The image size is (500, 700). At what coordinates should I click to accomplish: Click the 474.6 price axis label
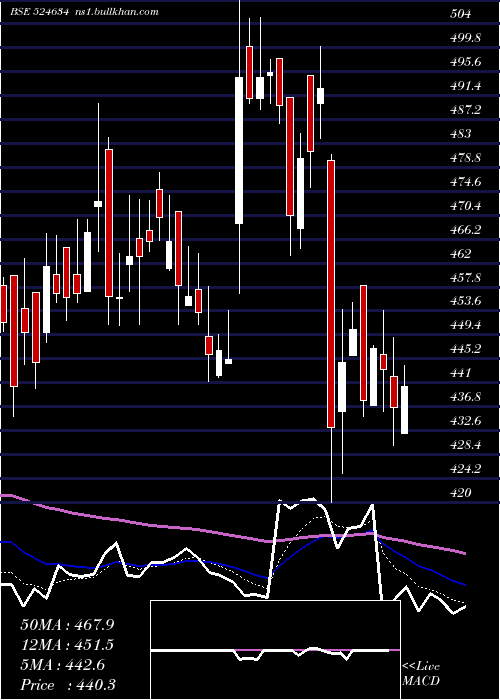point(466,182)
